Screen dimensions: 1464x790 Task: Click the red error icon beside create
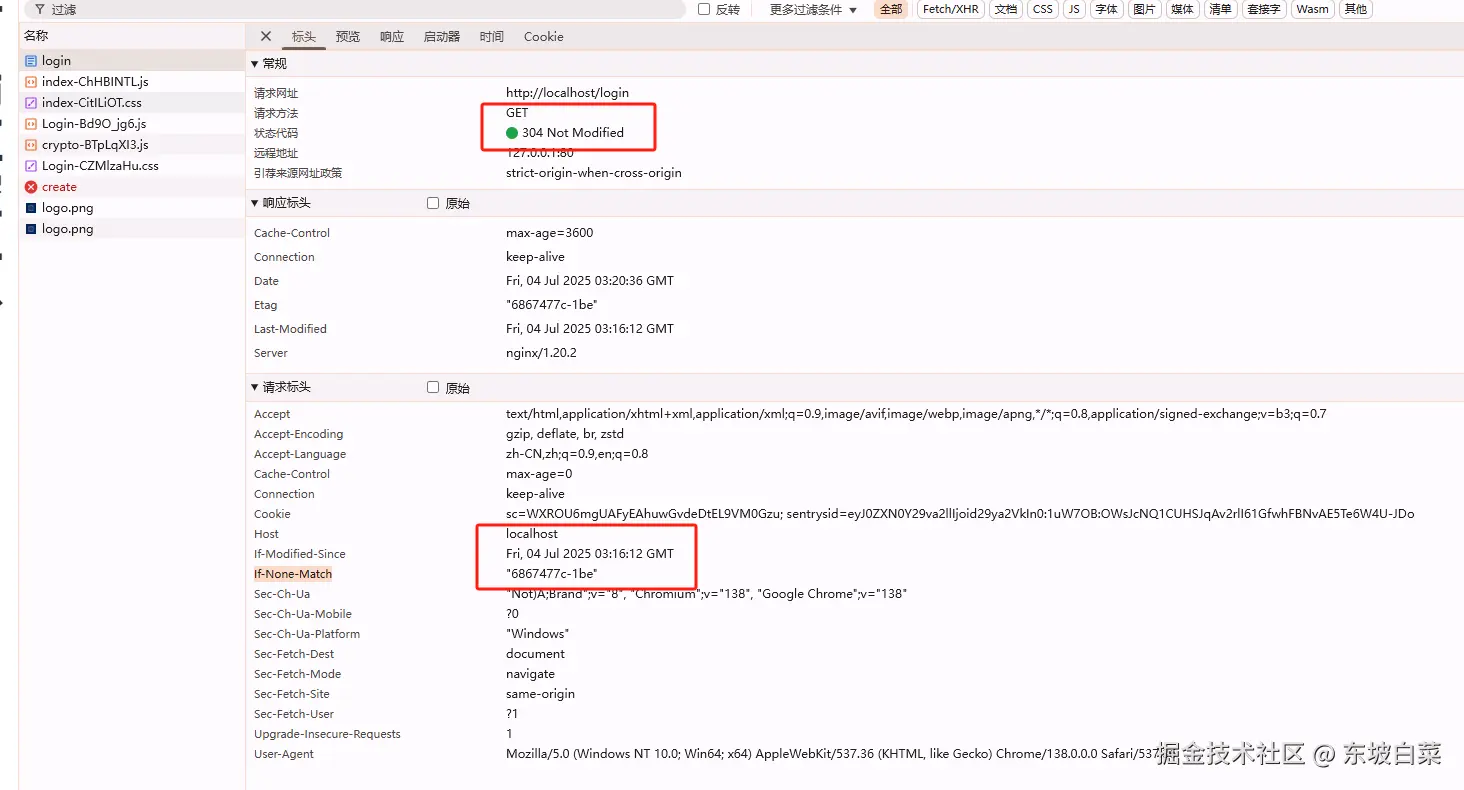[31, 187]
